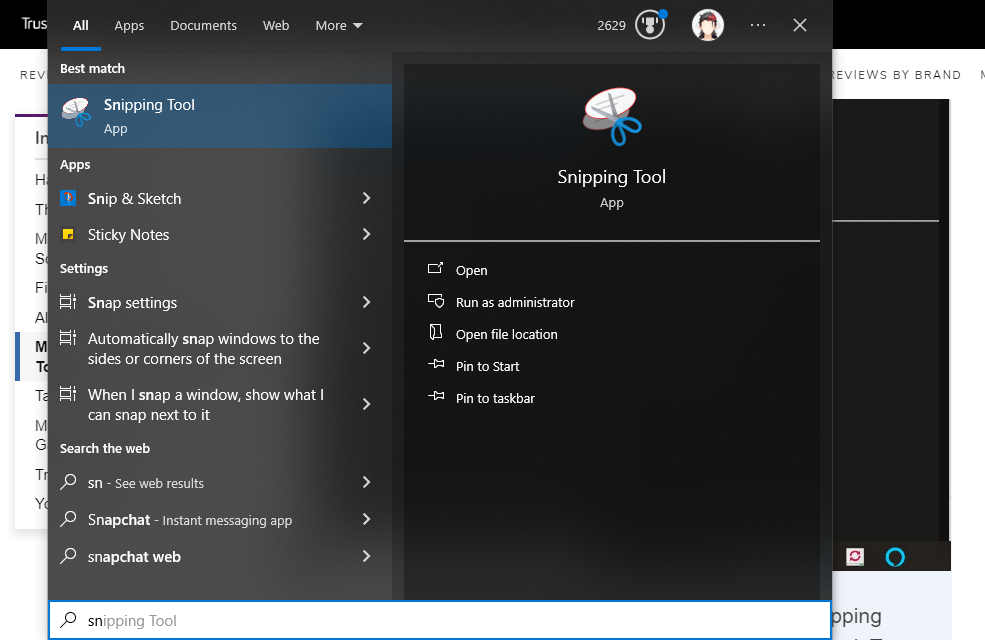The width and height of the screenshot is (985, 640).
Task: Expand When I snap a window arrow
Action: tap(366, 404)
